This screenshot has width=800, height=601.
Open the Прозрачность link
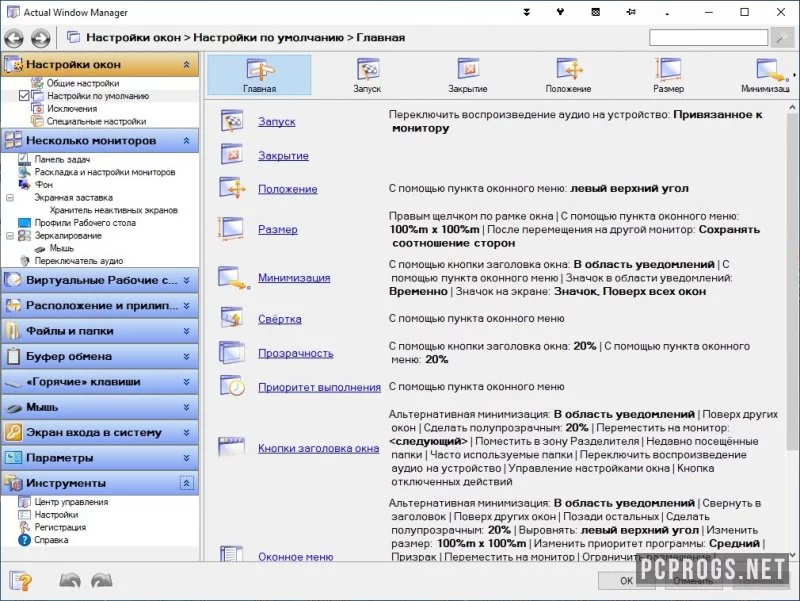tap(295, 353)
